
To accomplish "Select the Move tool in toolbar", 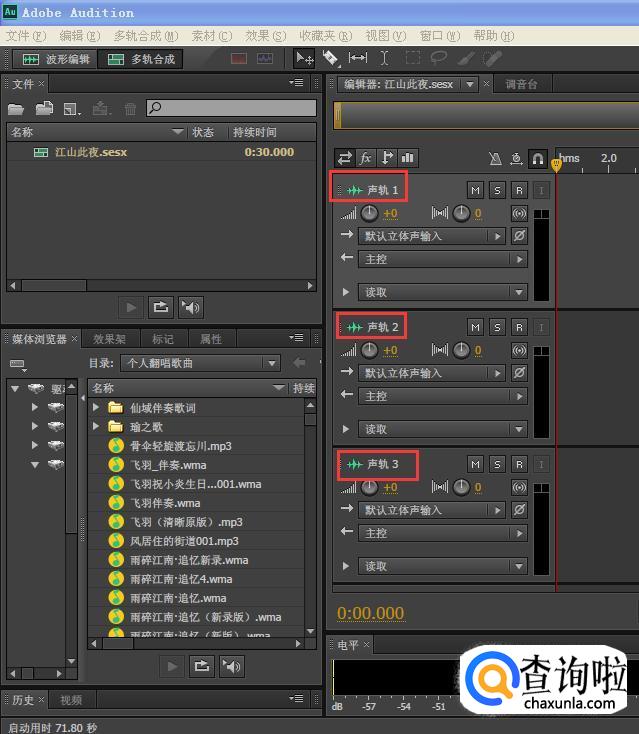I will tap(305, 59).
